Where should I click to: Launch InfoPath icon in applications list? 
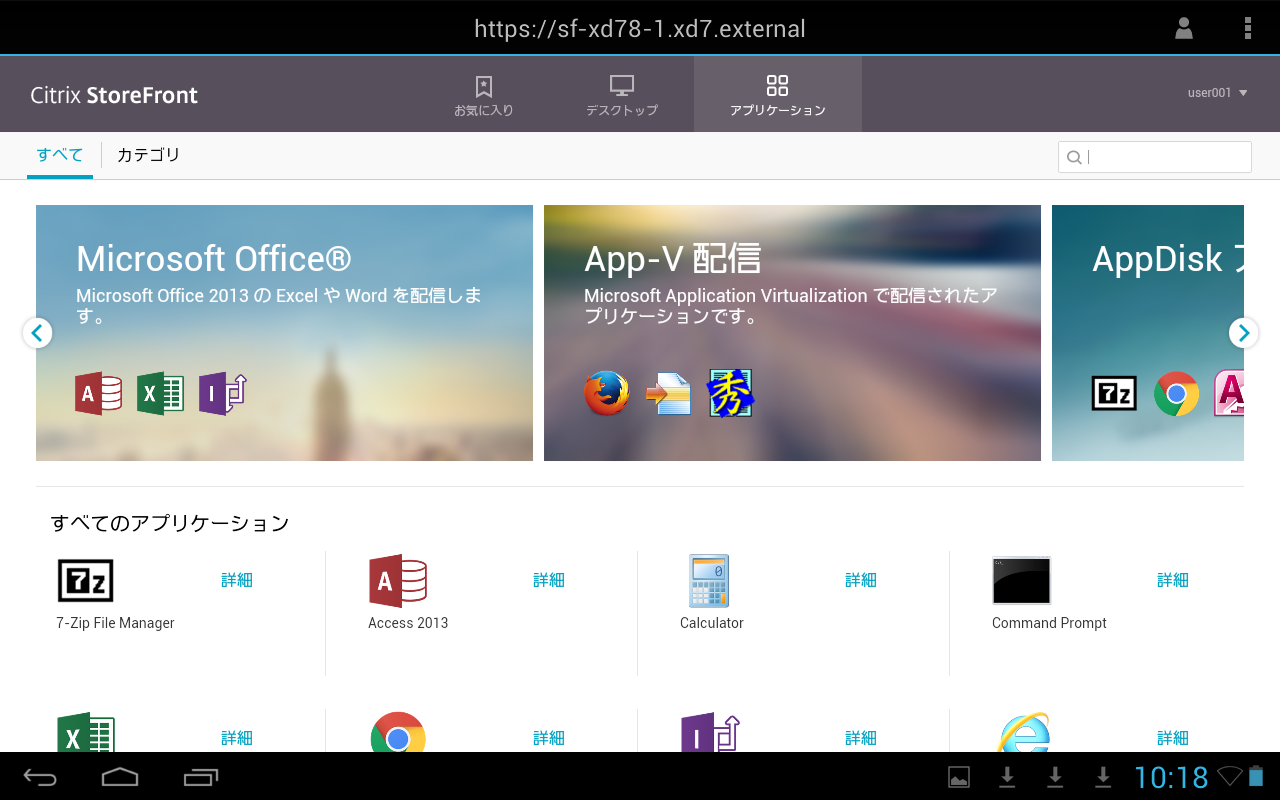tap(710, 733)
